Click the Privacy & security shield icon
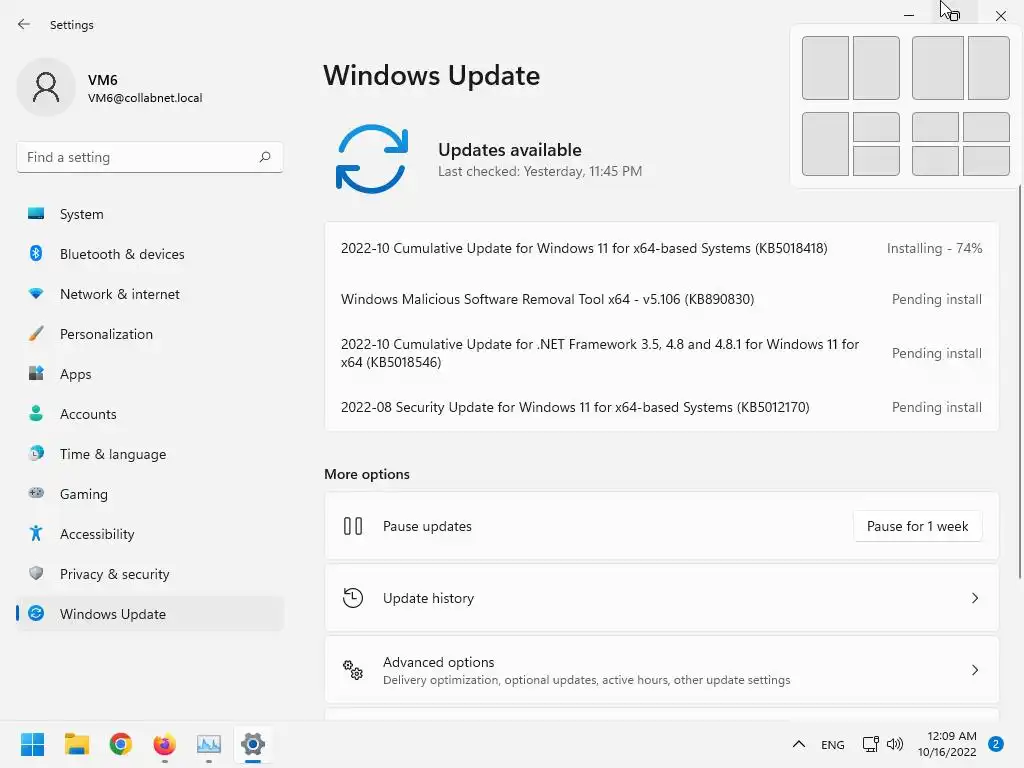 coord(36,573)
